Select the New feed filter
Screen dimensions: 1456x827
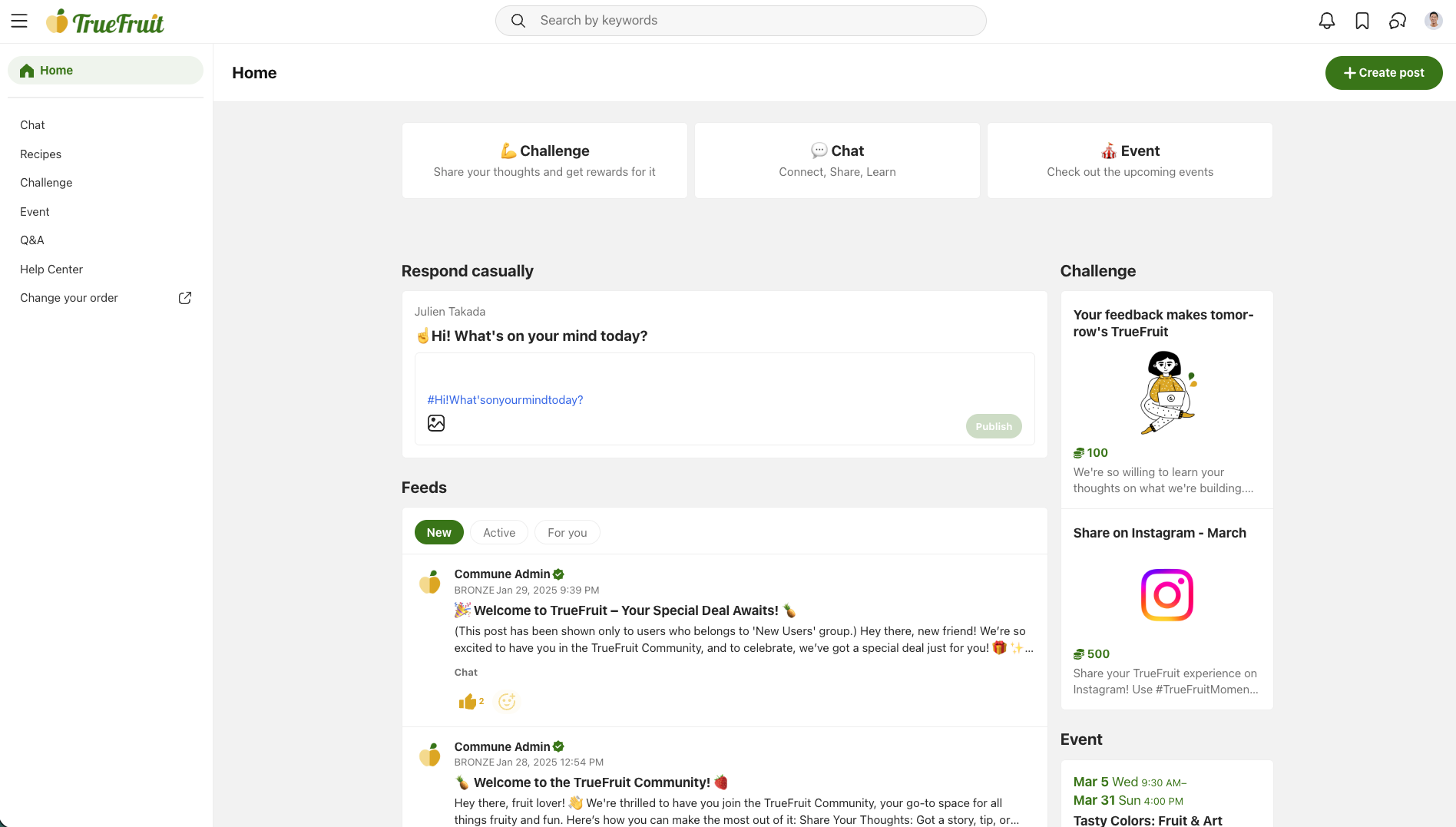pyautogui.click(x=438, y=532)
